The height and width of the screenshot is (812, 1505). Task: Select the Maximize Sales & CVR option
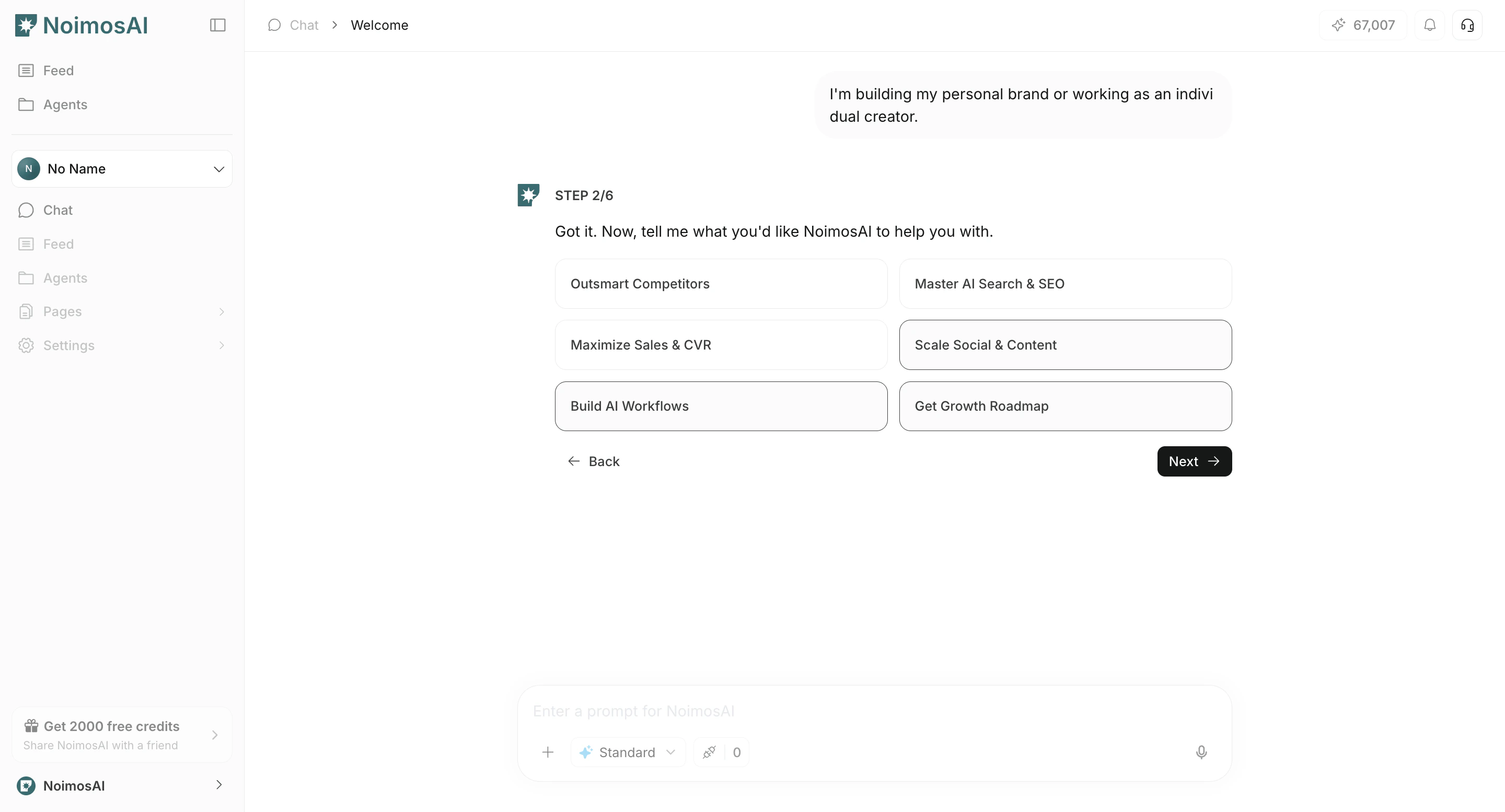tap(721, 345)
